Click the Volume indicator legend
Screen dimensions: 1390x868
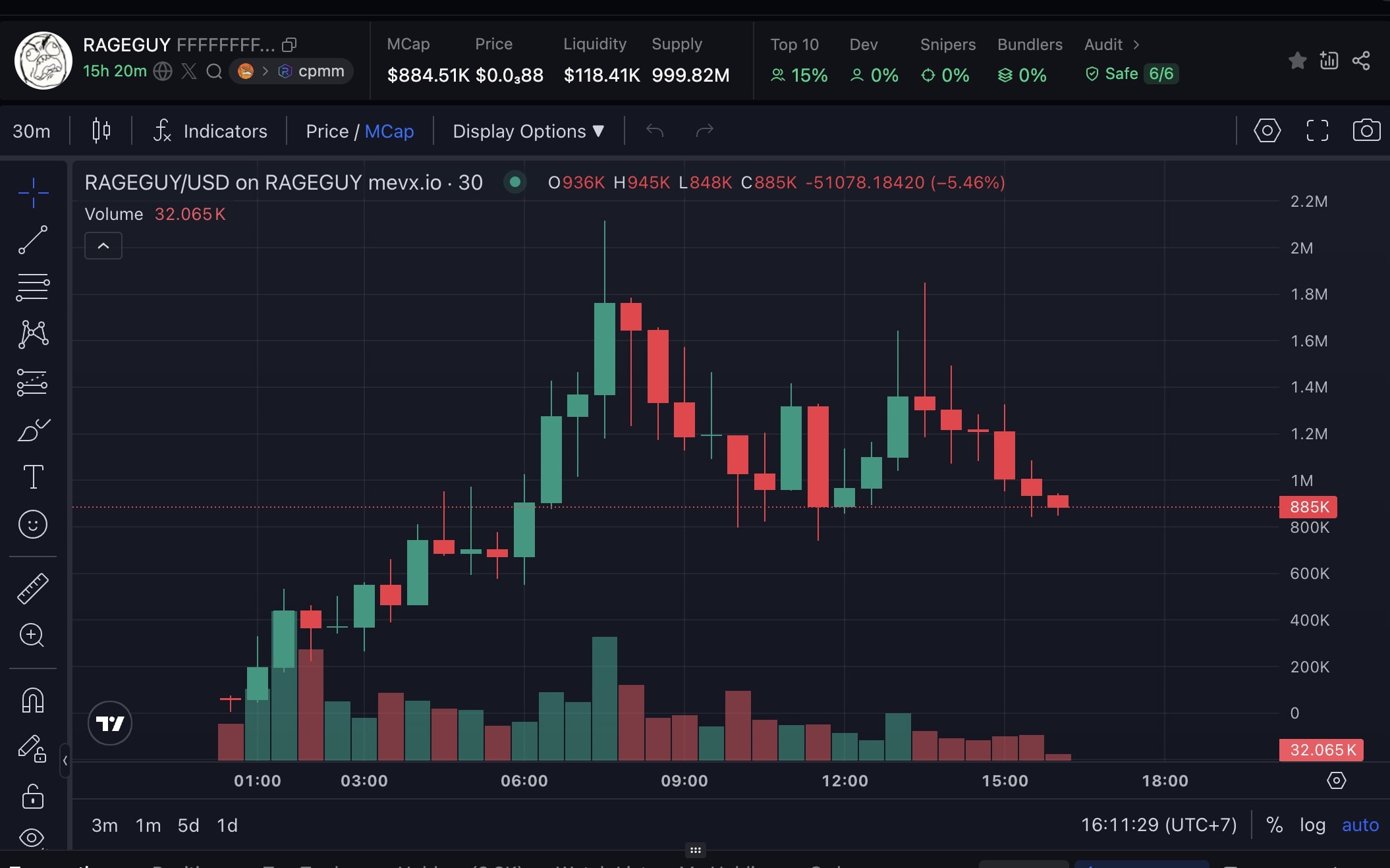155,214
